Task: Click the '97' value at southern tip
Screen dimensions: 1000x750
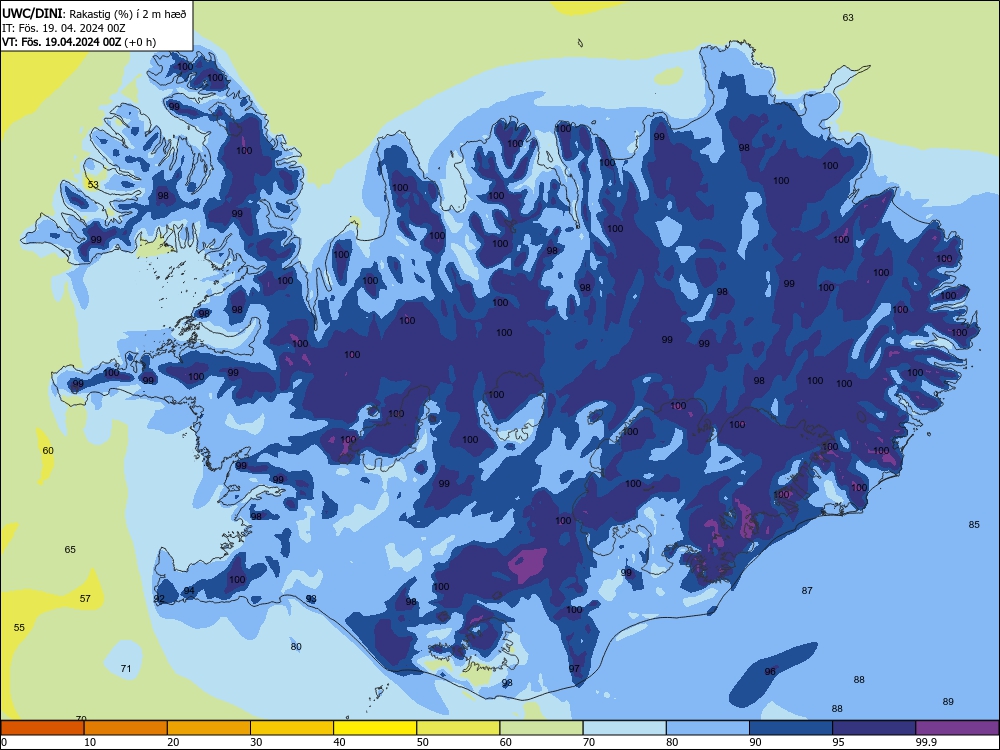Action: point(574,668)
